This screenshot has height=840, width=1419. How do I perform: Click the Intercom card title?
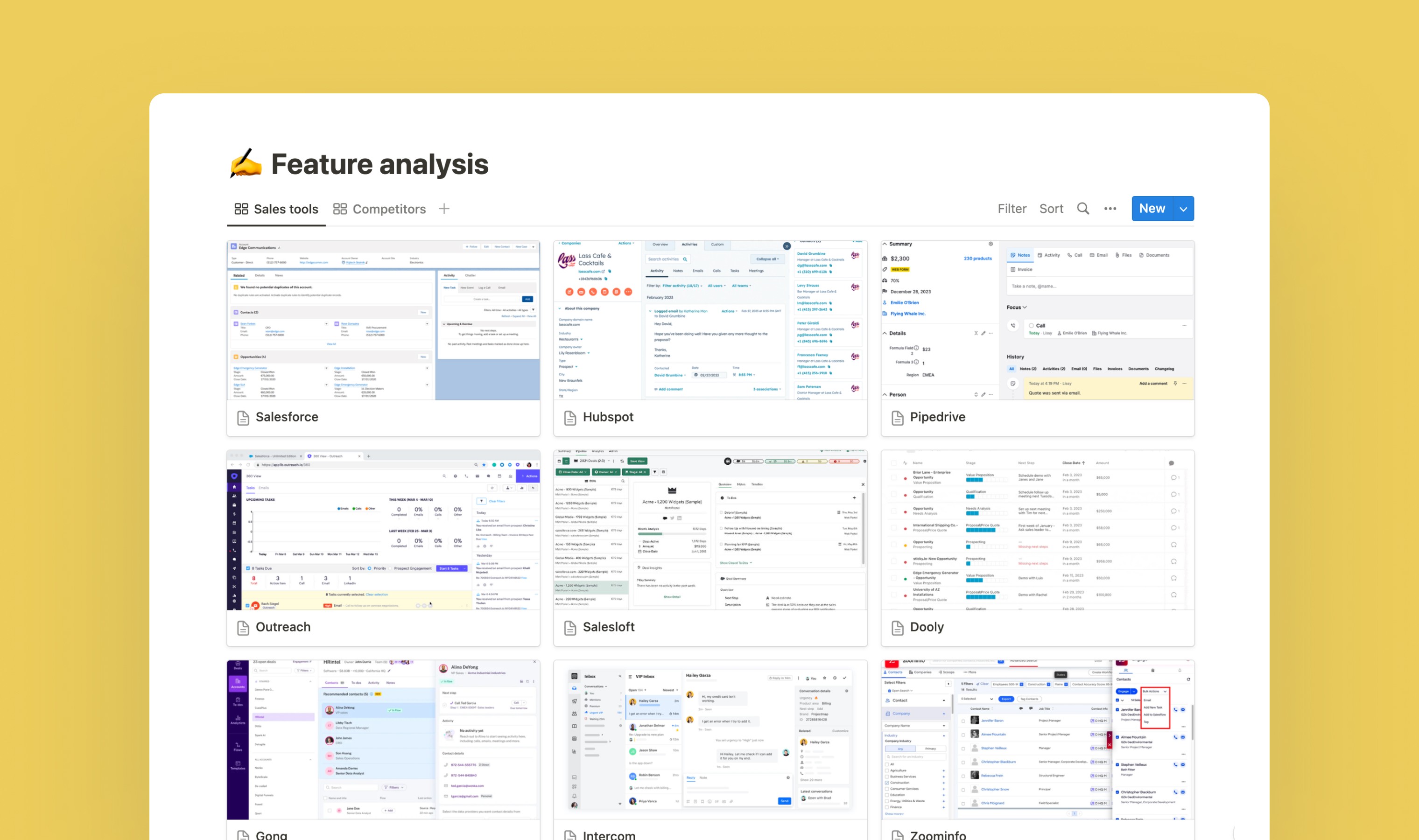609,835
